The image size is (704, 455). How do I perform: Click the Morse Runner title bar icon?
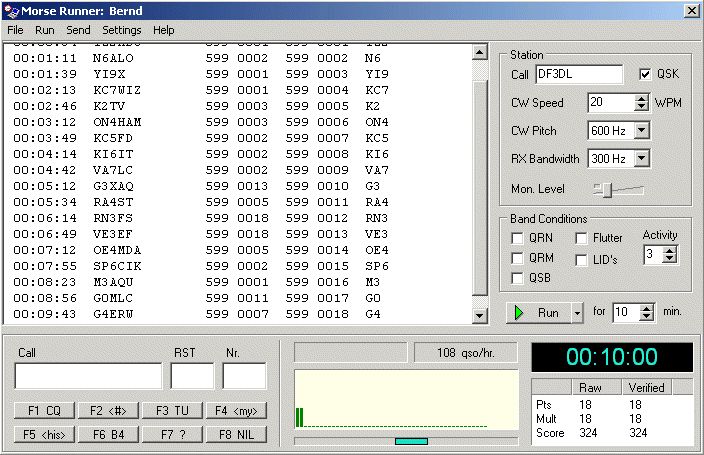coord(10,10)
